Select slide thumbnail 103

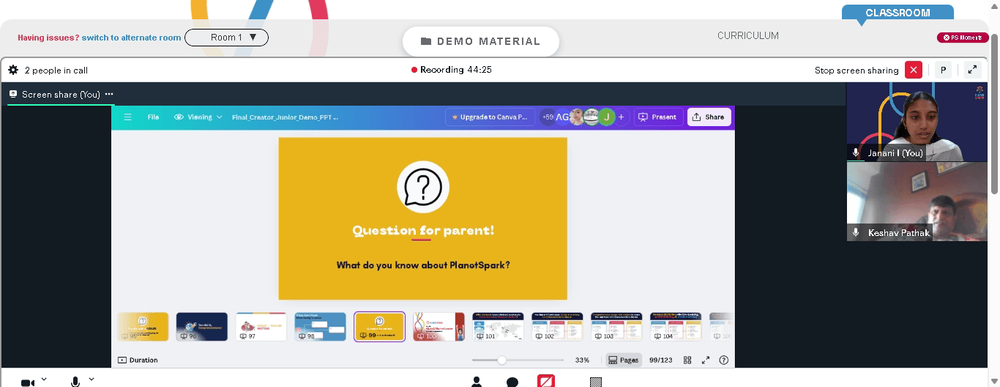617,326
